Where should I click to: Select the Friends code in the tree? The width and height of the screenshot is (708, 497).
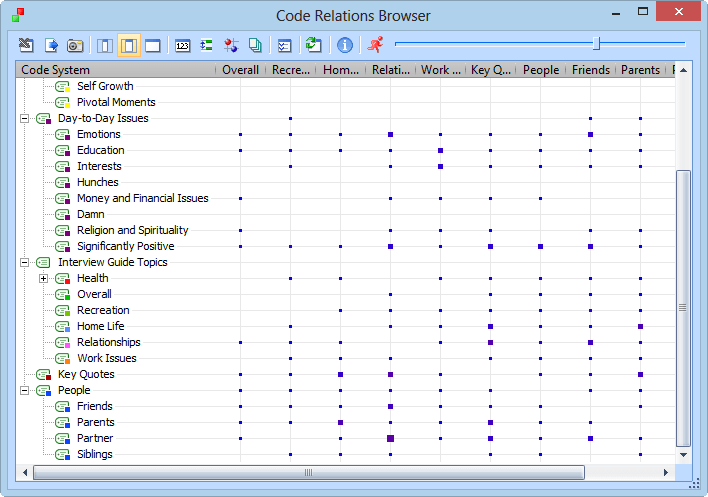(x=94, y=406)
